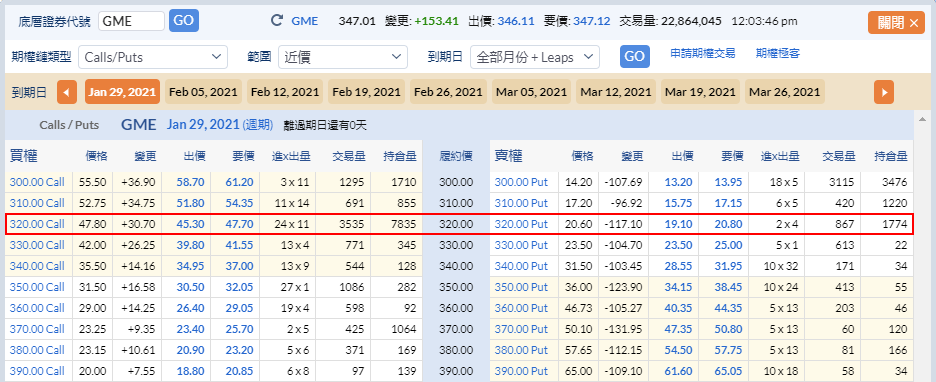Viewport: 936px width, 382px height.
Task: Open the 期權鏈類型 Calls/Puts dropdown
Action: coord(153,57)
